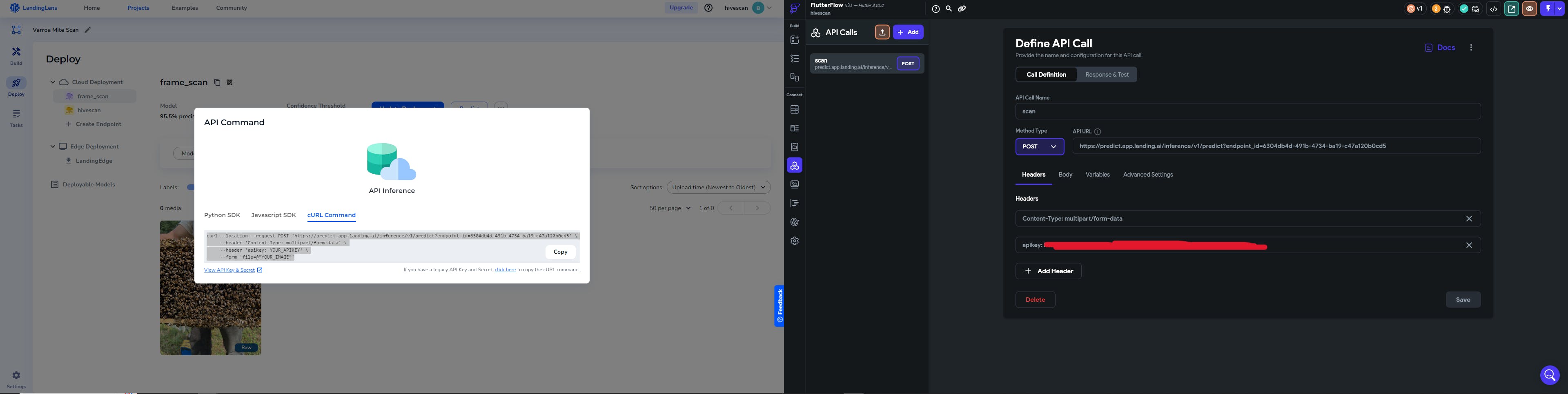This screenshot has height=394, width=1568.
Task: Open FlutterFlow view code icon
Action: (x=1493, y=9)
